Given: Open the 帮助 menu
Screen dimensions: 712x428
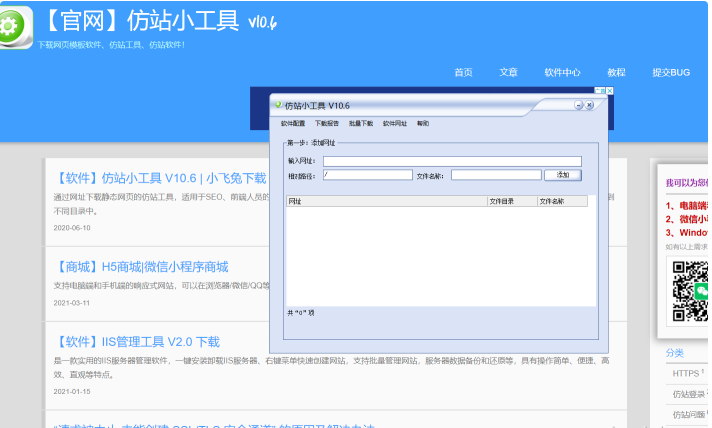Looking at the screenshot, I should (423, 123).
